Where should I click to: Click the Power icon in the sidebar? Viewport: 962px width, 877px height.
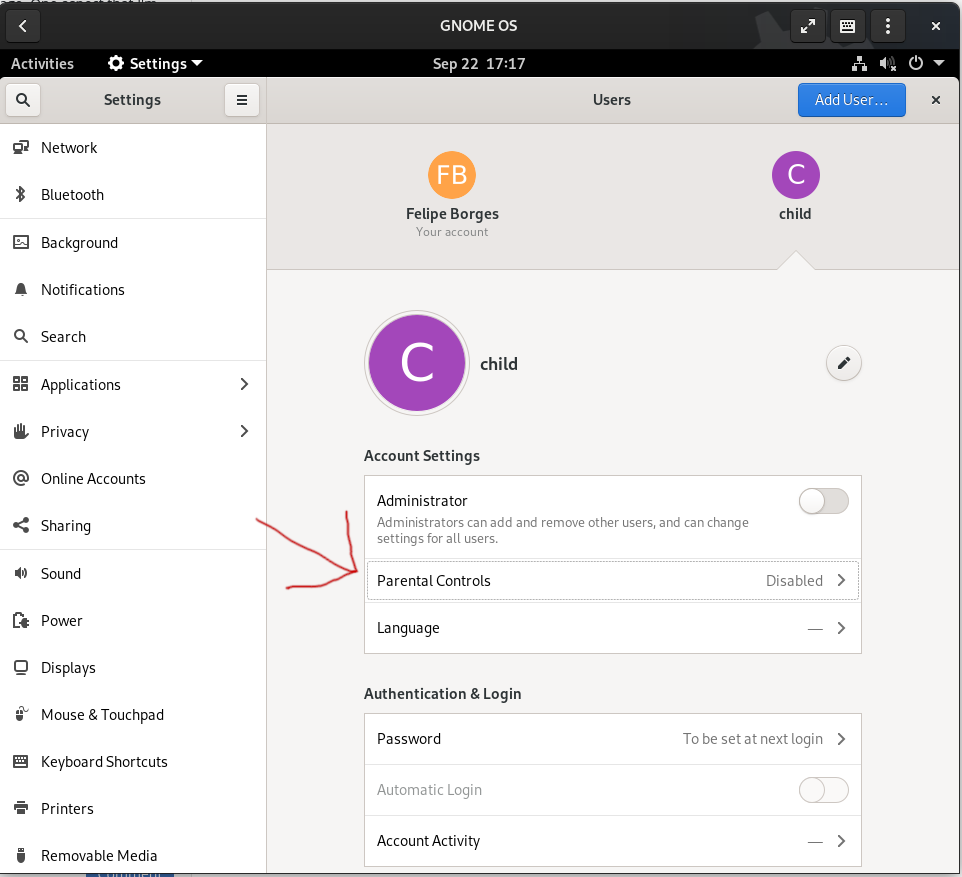[21, 620]
